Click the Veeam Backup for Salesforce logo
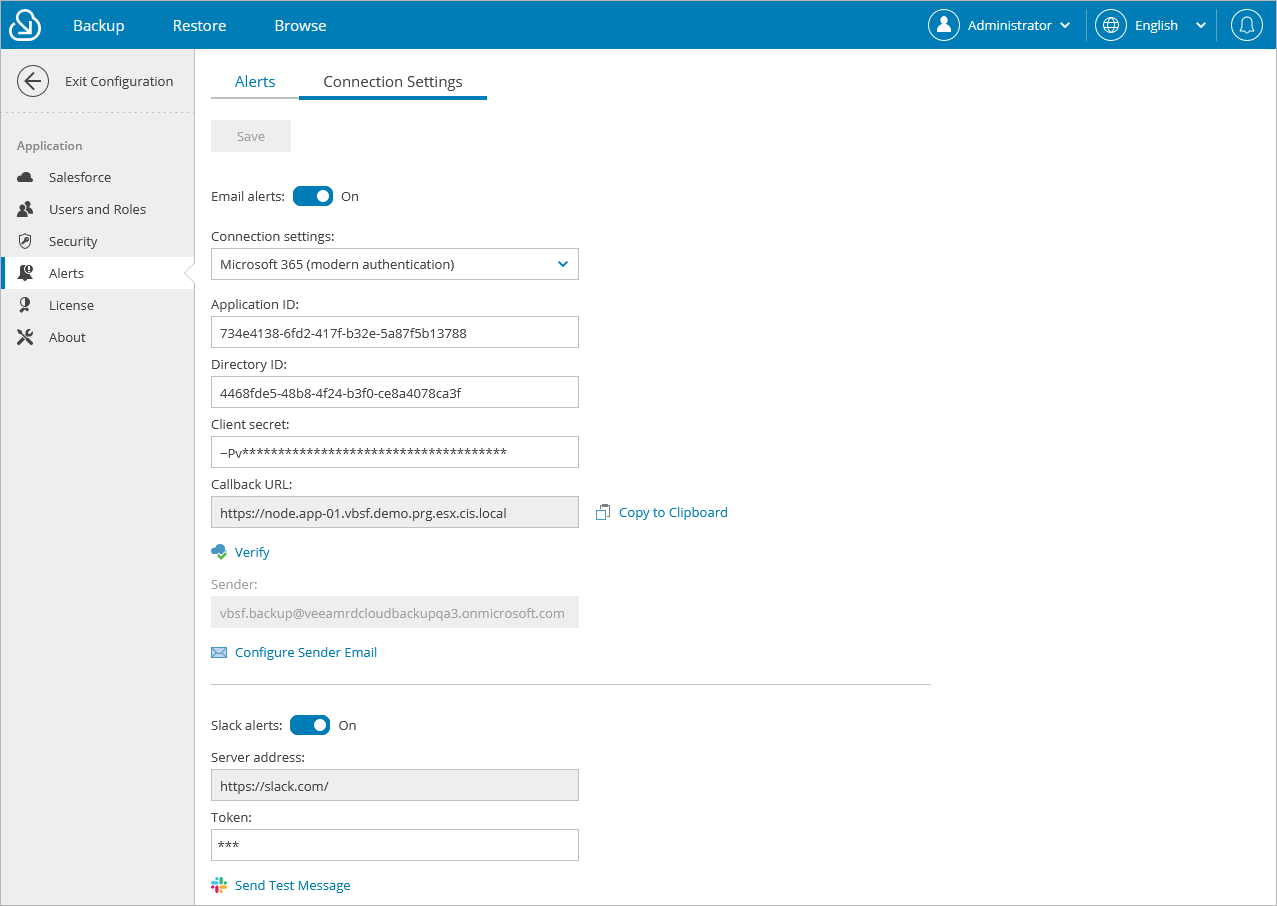 point(25,25)
